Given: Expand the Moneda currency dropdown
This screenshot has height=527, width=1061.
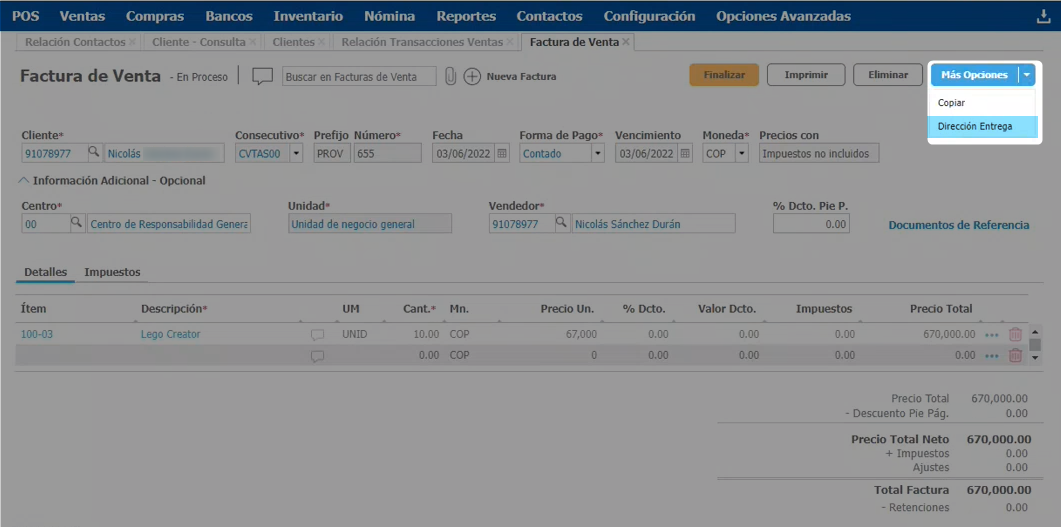Looking at the screenshot, I should pyautogui.click(x=741, y=153).
